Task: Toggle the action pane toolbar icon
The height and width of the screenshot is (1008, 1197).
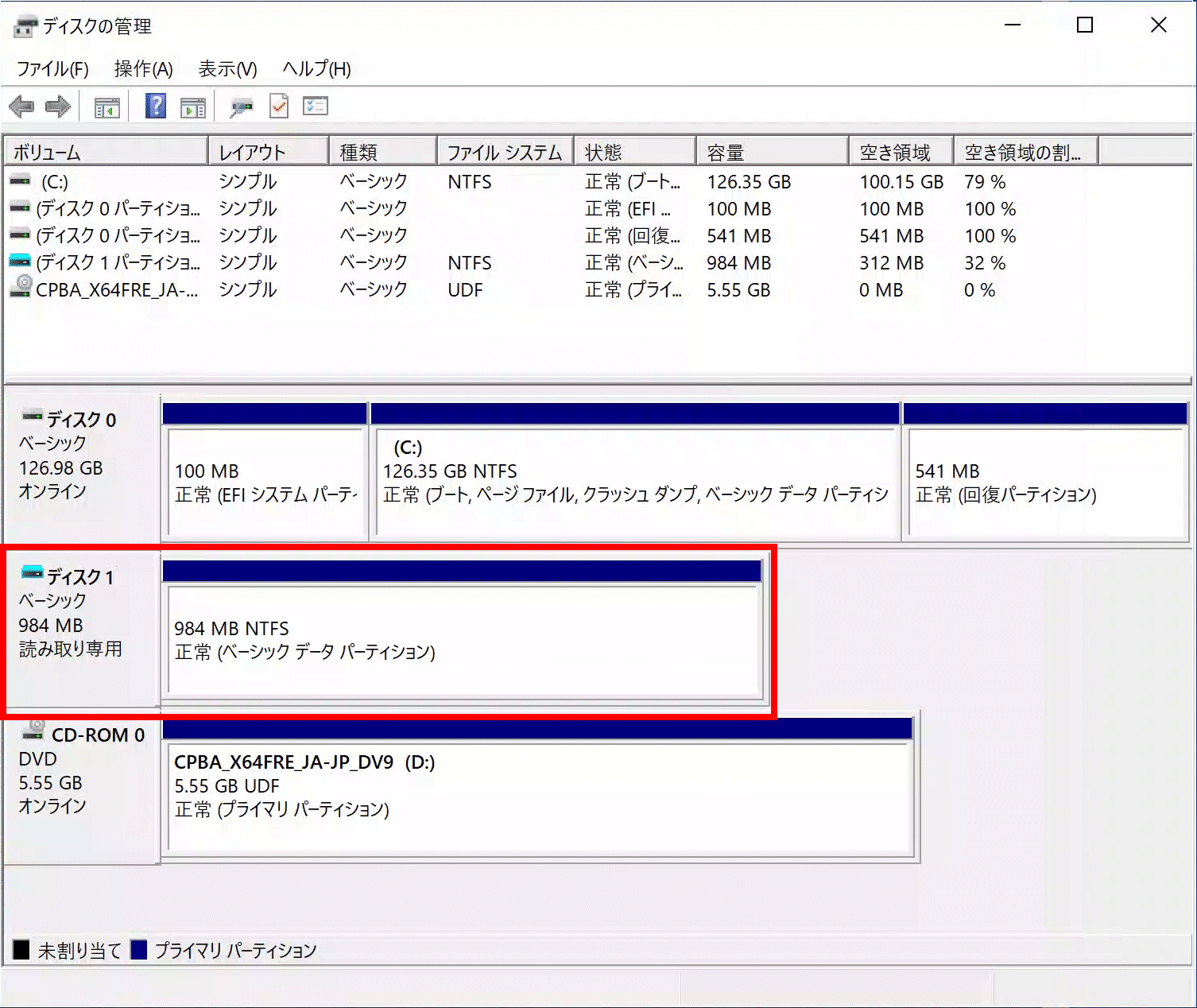Action: click(193, 107)
